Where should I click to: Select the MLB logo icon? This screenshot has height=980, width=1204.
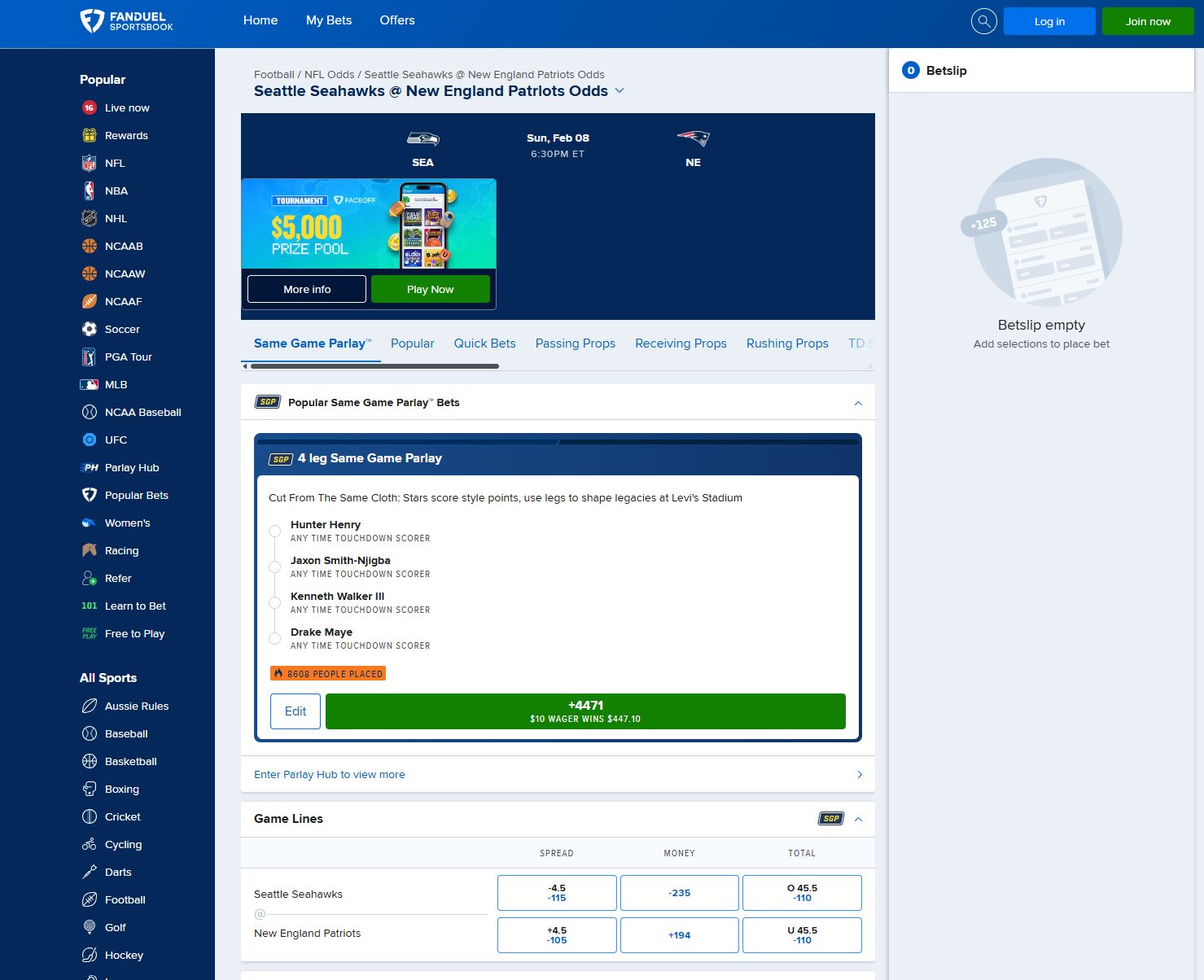(x=90, y=384)
